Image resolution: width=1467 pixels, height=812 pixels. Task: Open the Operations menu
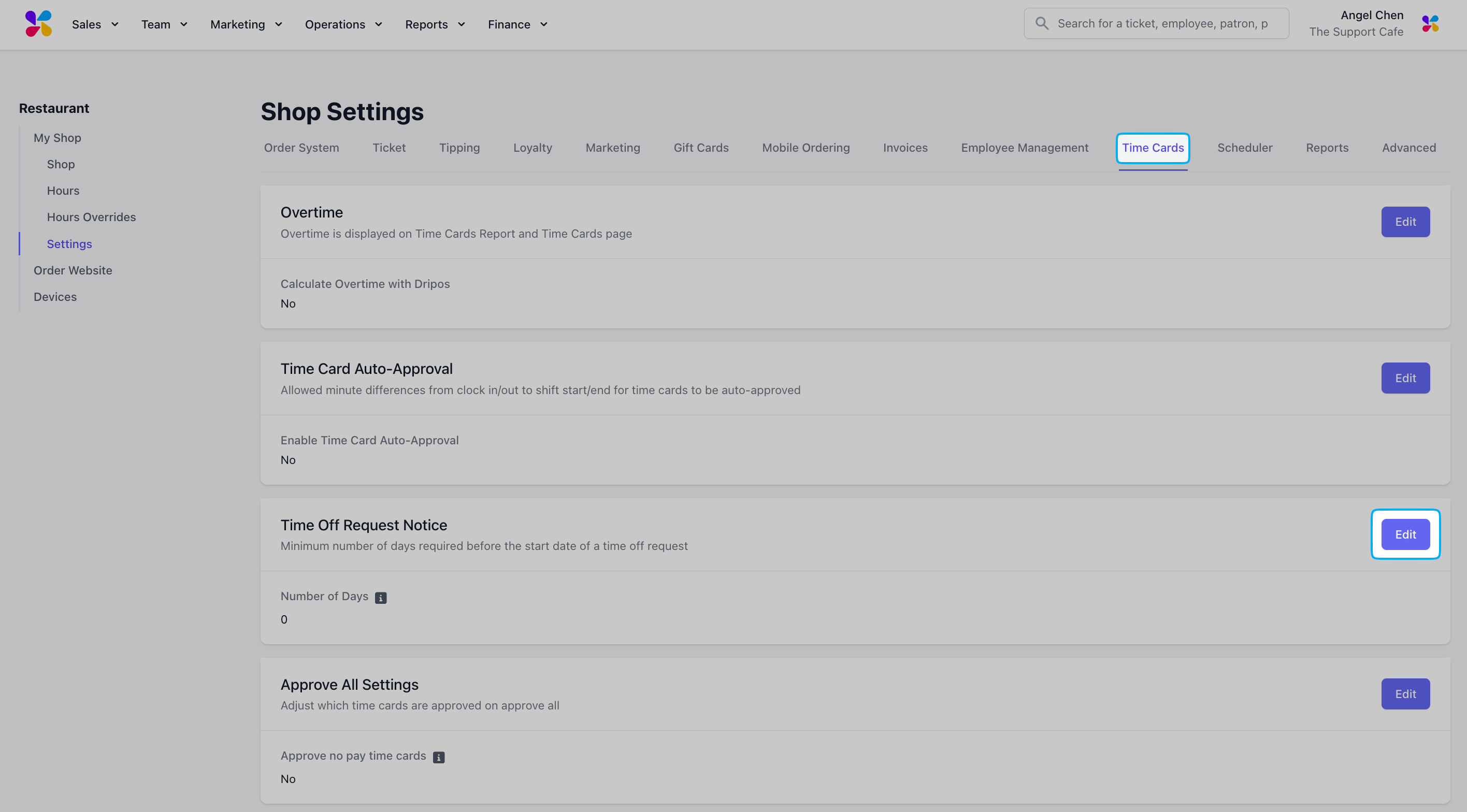pyautogui.click(x=343, y=24)
